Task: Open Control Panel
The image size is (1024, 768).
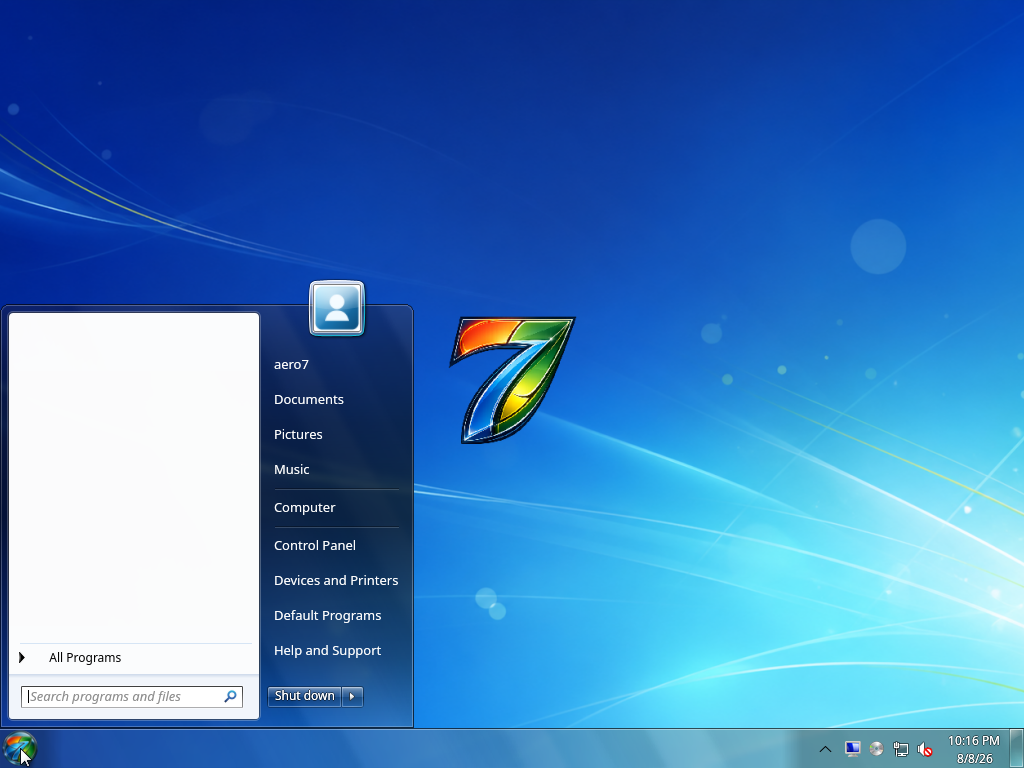Action: 315,545
